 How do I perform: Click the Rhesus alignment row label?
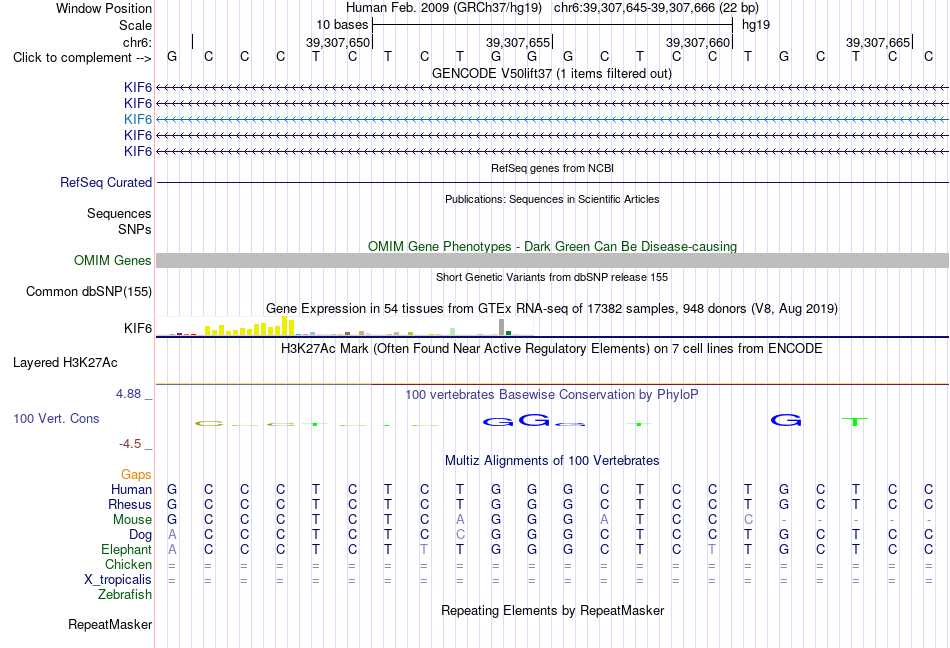click(130, 504)
